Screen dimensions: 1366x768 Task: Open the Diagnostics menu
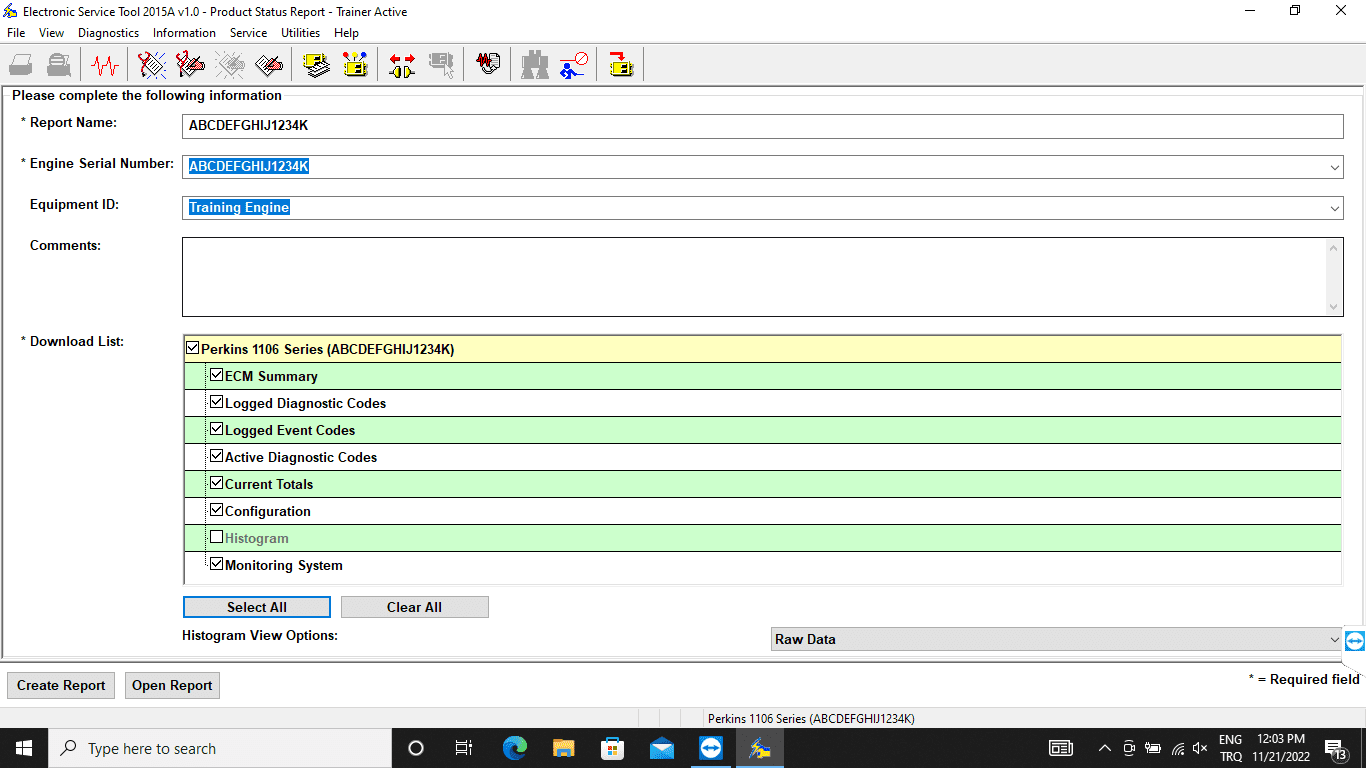pos(108,33)
